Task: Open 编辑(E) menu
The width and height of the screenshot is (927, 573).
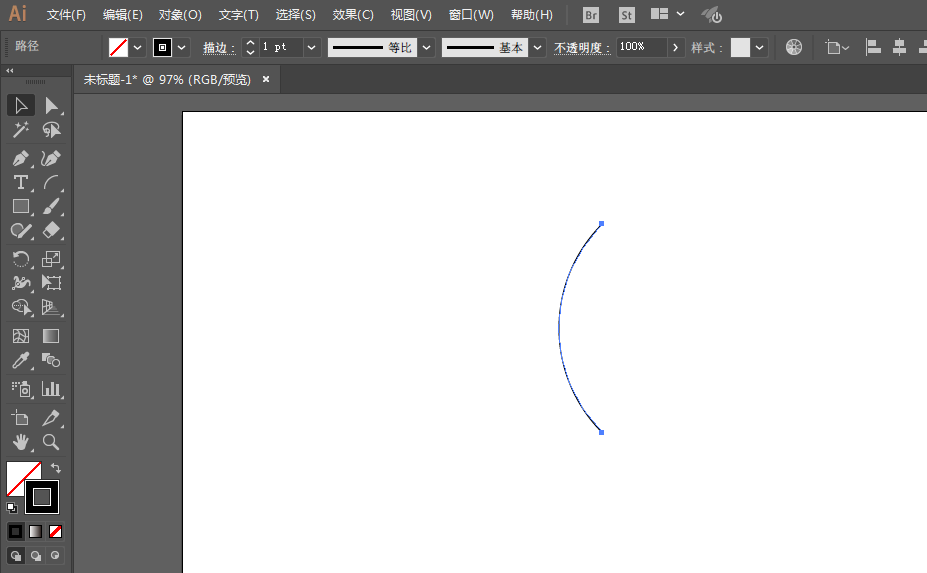Action: click(x=123, y=15)
